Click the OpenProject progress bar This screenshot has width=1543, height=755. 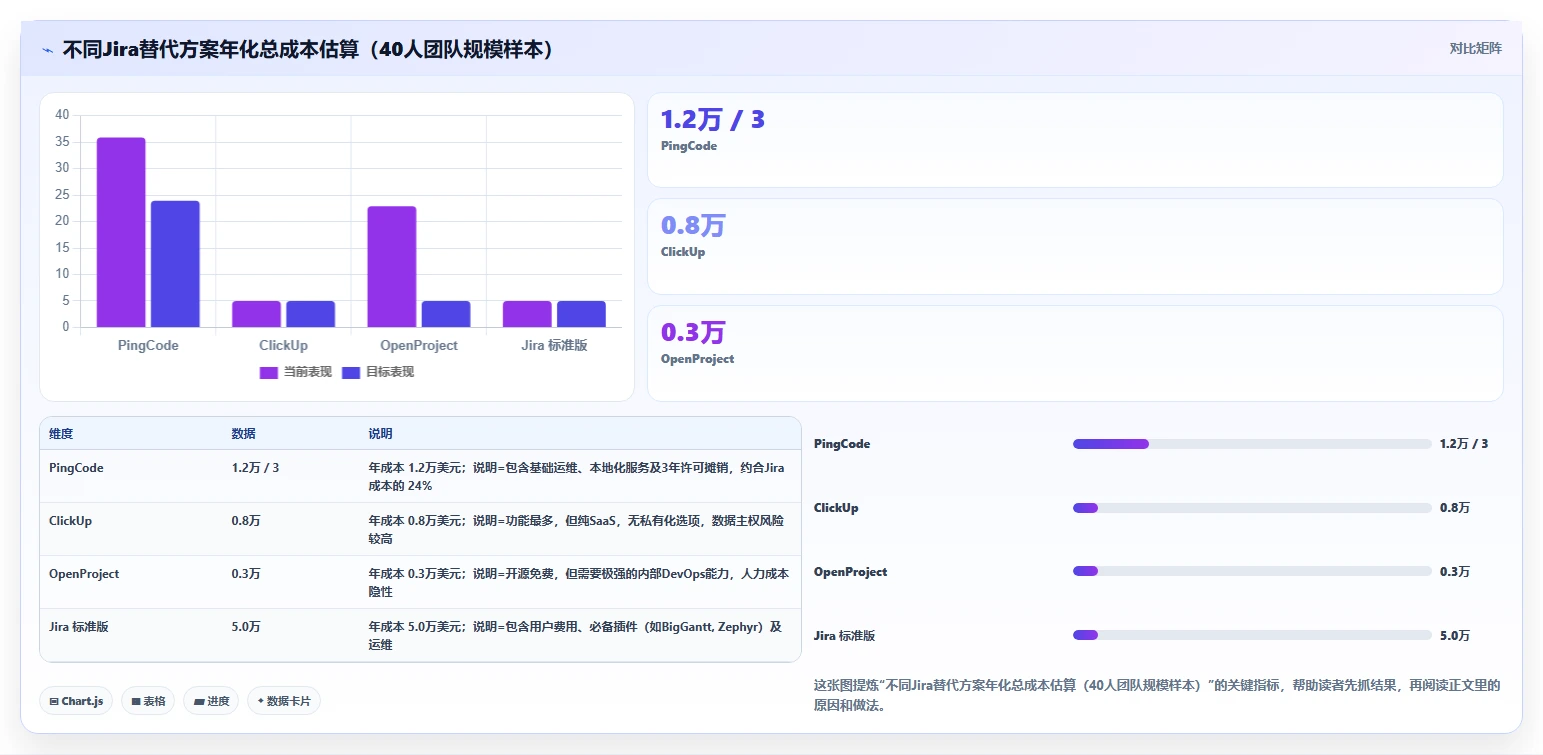pyautogui.click(x=1252, y=572)
